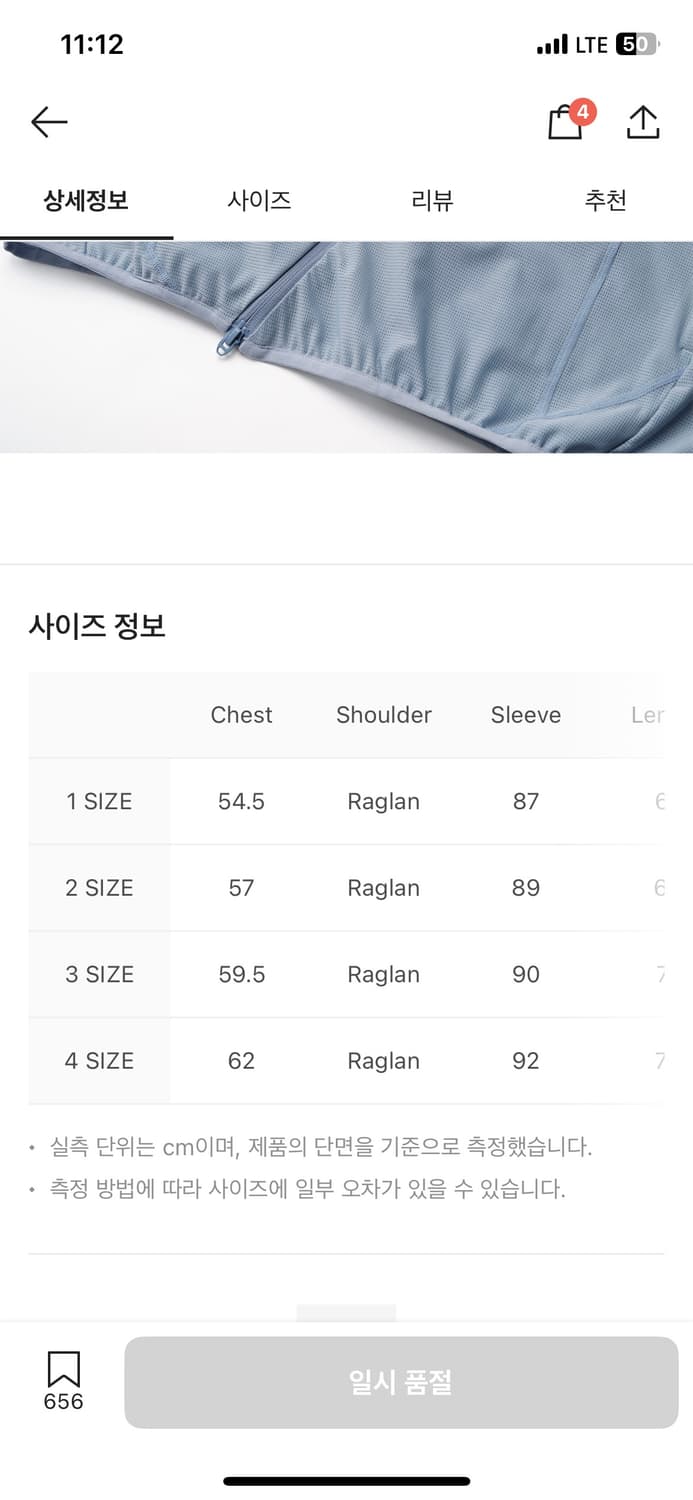The height and width of the screenshot is (1500, 693).
Task: Tap the 11:12 clock in status bar
Action: tap(92, 44)
